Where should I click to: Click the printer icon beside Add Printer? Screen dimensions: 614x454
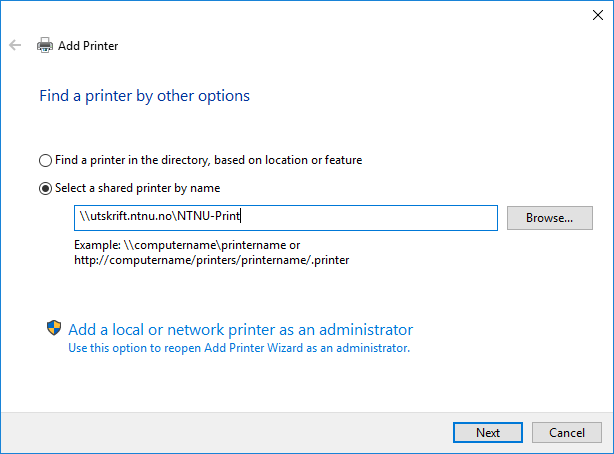(x=45, y=45)
